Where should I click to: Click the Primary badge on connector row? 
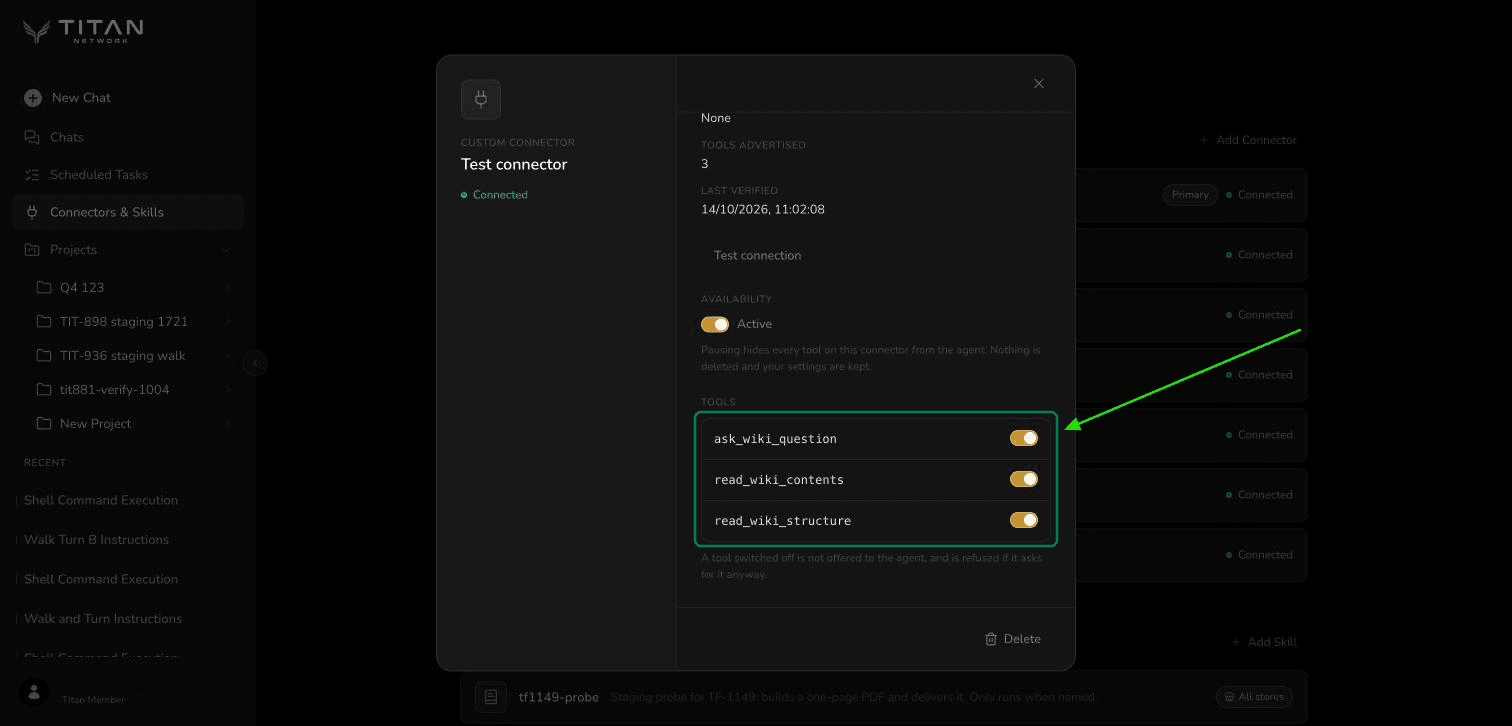tap(1190, 195)
